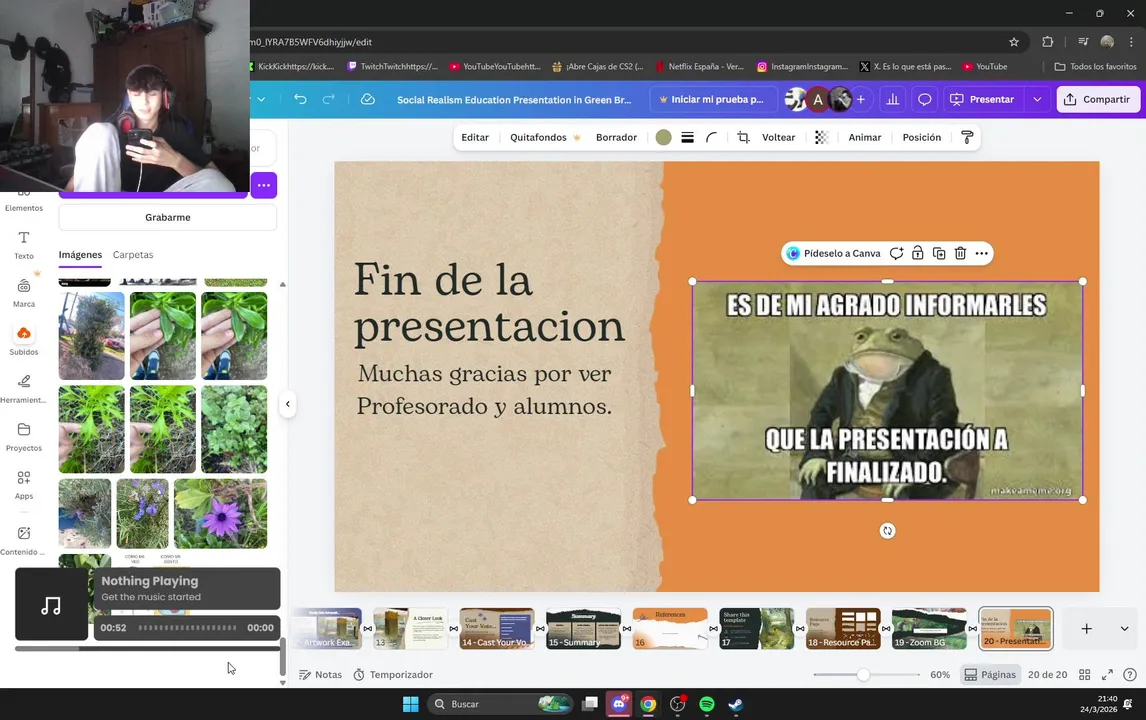This screenshot has height=720, width=1146.
Task: Adjust the zoom slider handle
Action: click(x=863, y=675)
